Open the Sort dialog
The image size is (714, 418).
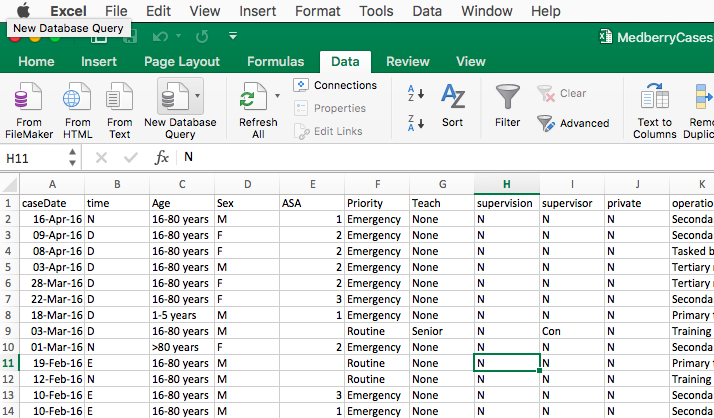coord(453,106)
